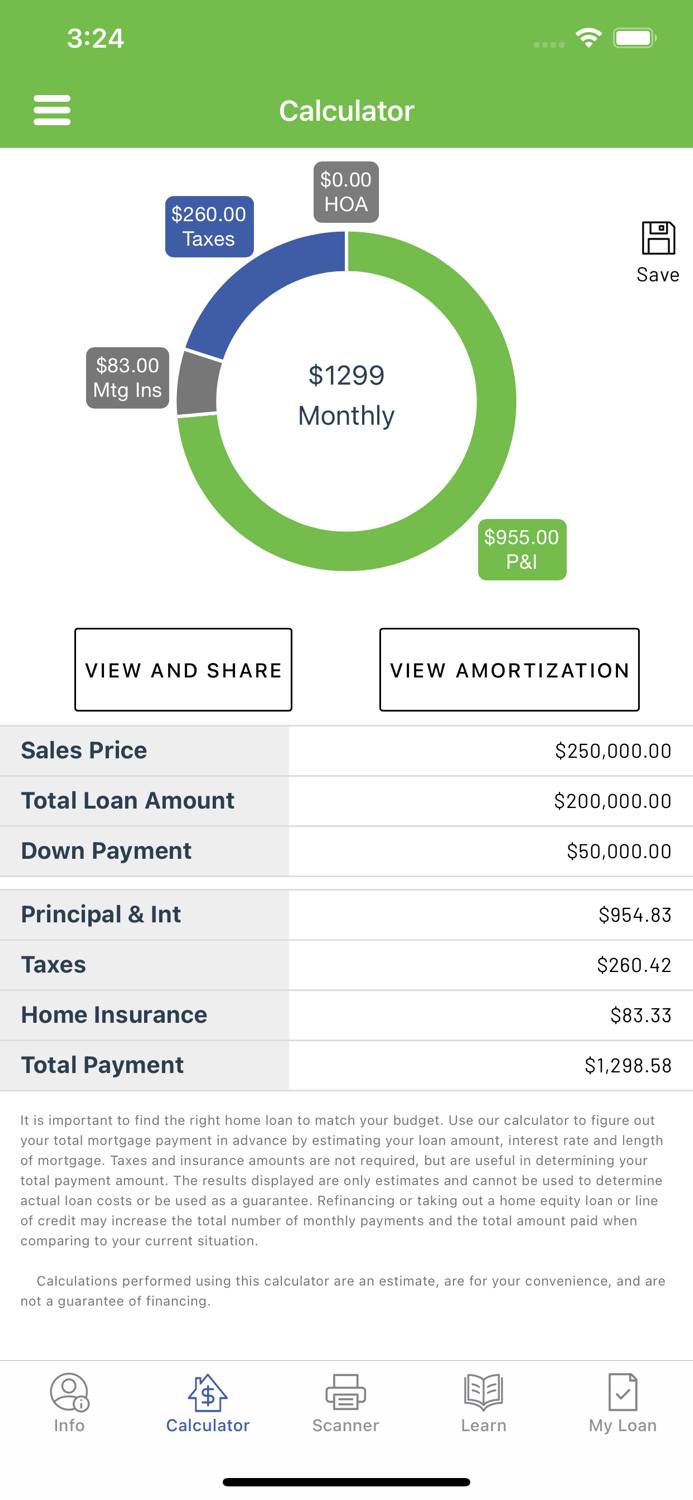Select the $955.00 P&I chart label
Viewport: 693px width, 1500px height.
tap(521, 549)
